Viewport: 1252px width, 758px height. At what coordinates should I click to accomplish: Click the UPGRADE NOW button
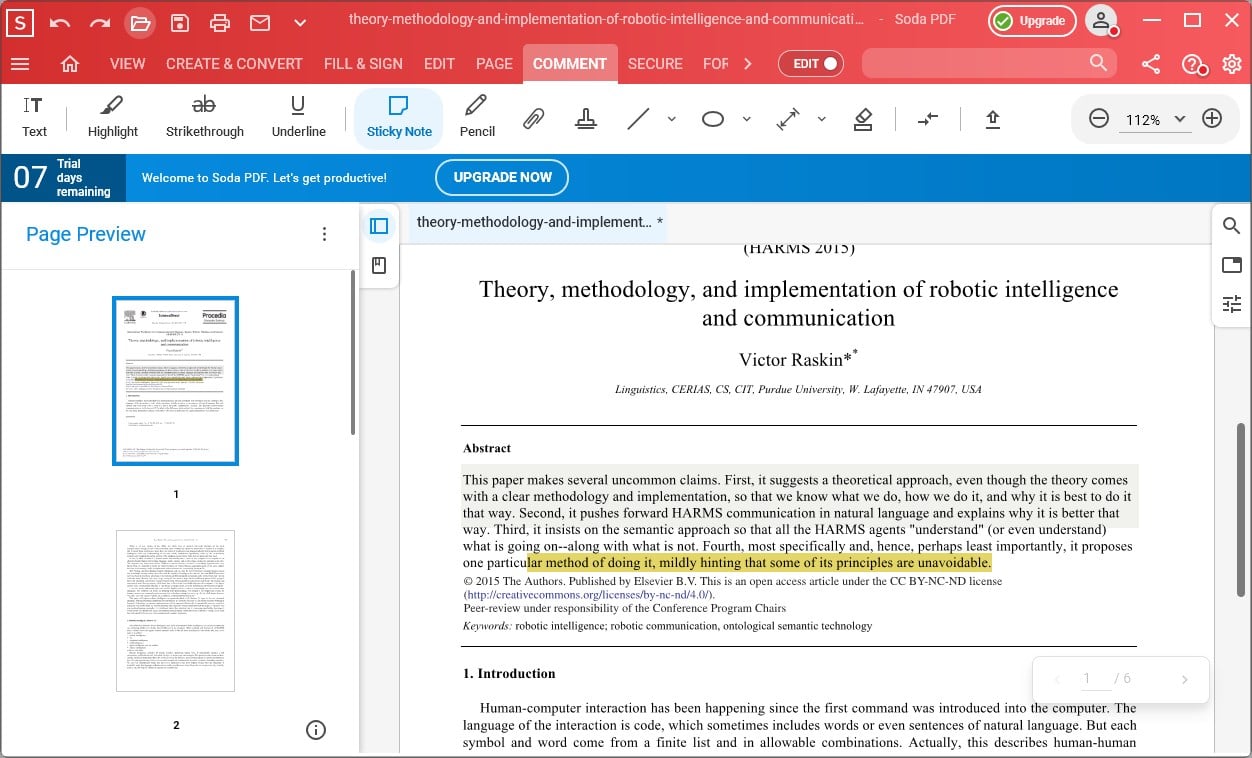point(502,177)
